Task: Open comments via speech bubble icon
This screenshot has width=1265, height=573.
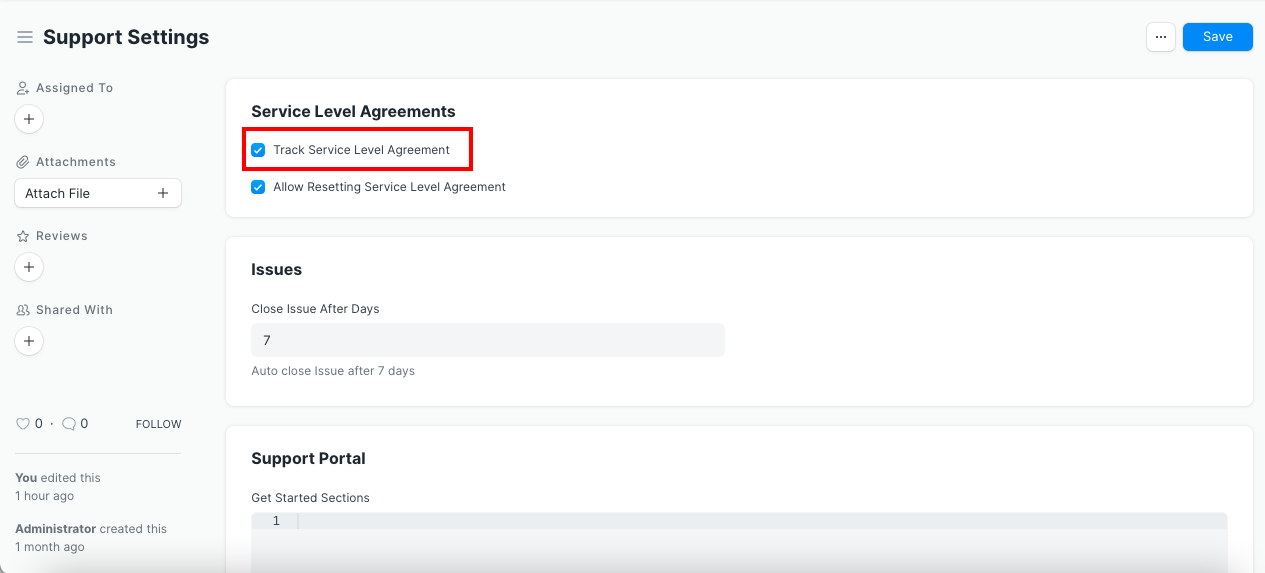Action: 69,424
